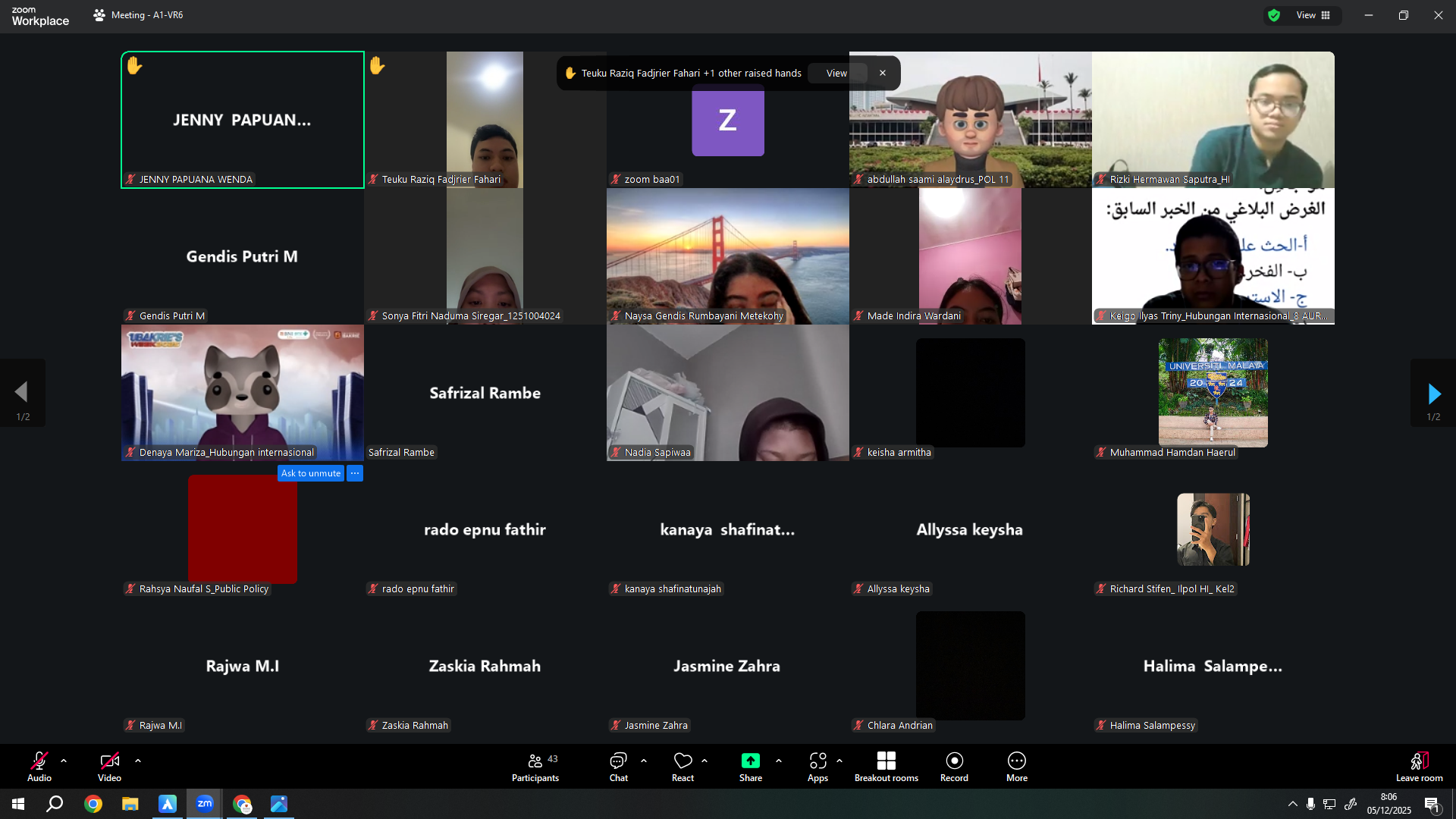Open the Photos app in the taskbar

(x=279, y=804)
